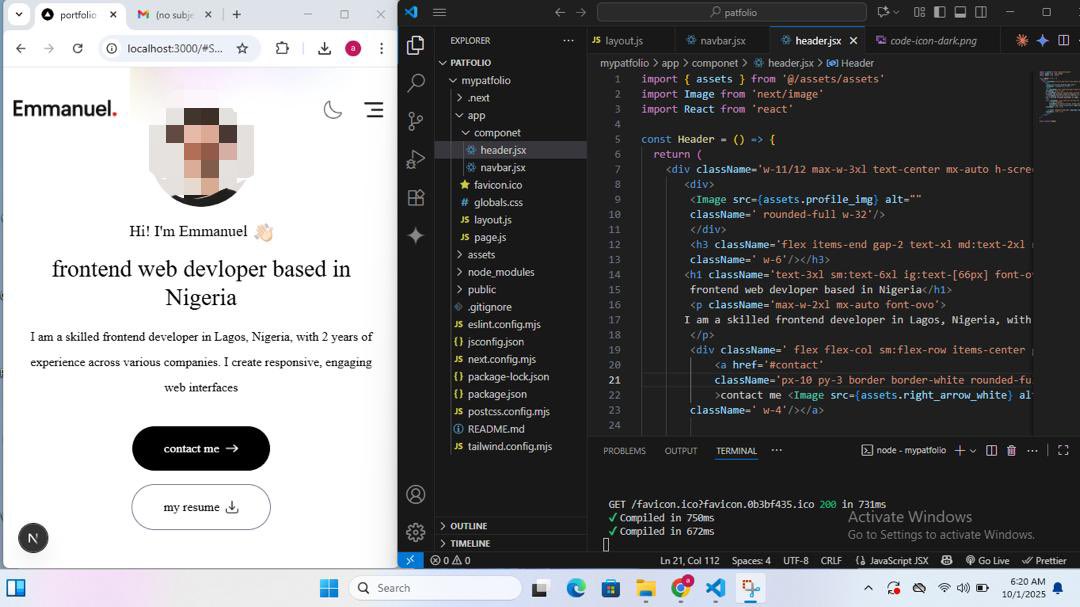
Task: Open a new Chrome tab with plus button
Action: 236,14
